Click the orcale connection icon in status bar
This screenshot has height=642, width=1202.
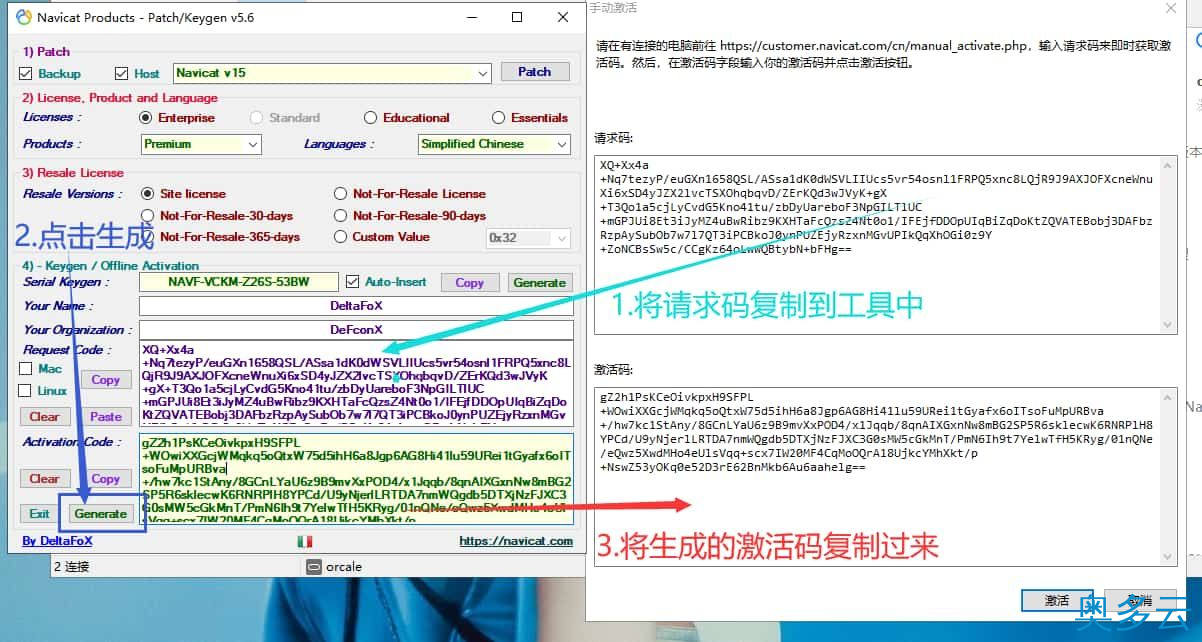coord(314,567)
